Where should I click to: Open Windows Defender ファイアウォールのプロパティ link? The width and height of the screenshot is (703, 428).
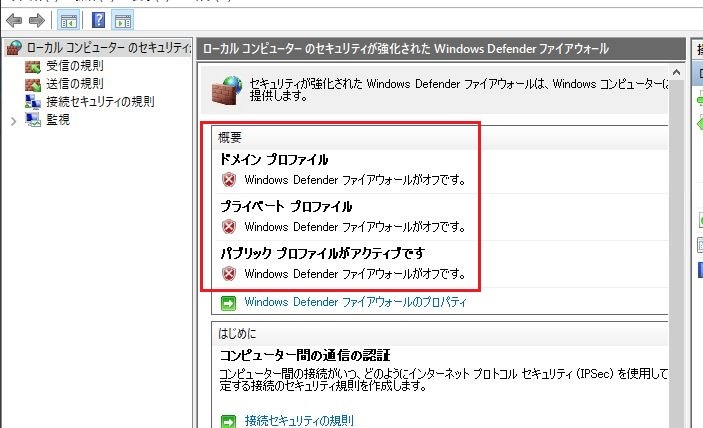pyautogui.click(x=355, y=302)
